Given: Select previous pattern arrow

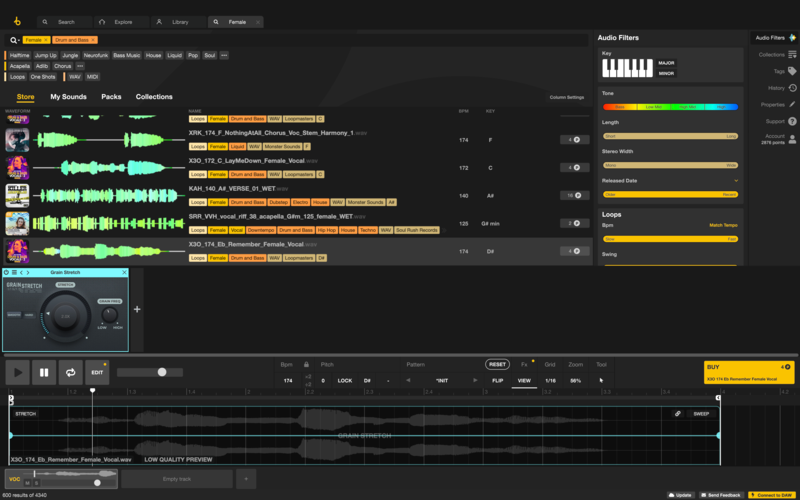Looking at the screenshot, I should pos(408,381).
